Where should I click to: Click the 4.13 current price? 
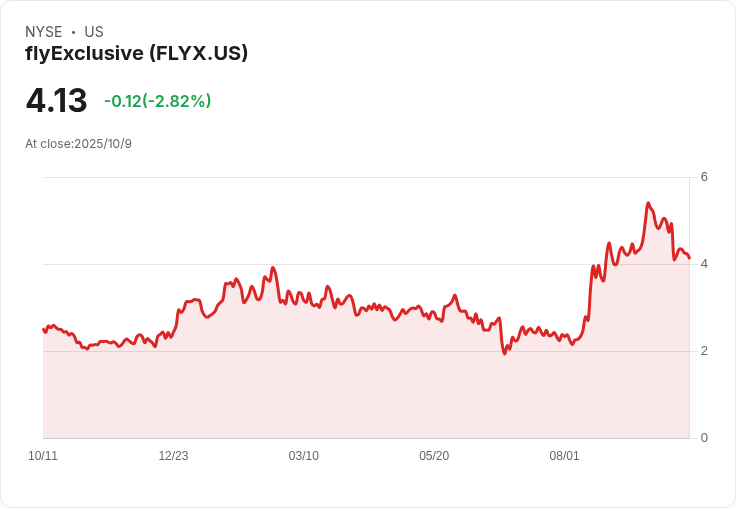(56, 101)
